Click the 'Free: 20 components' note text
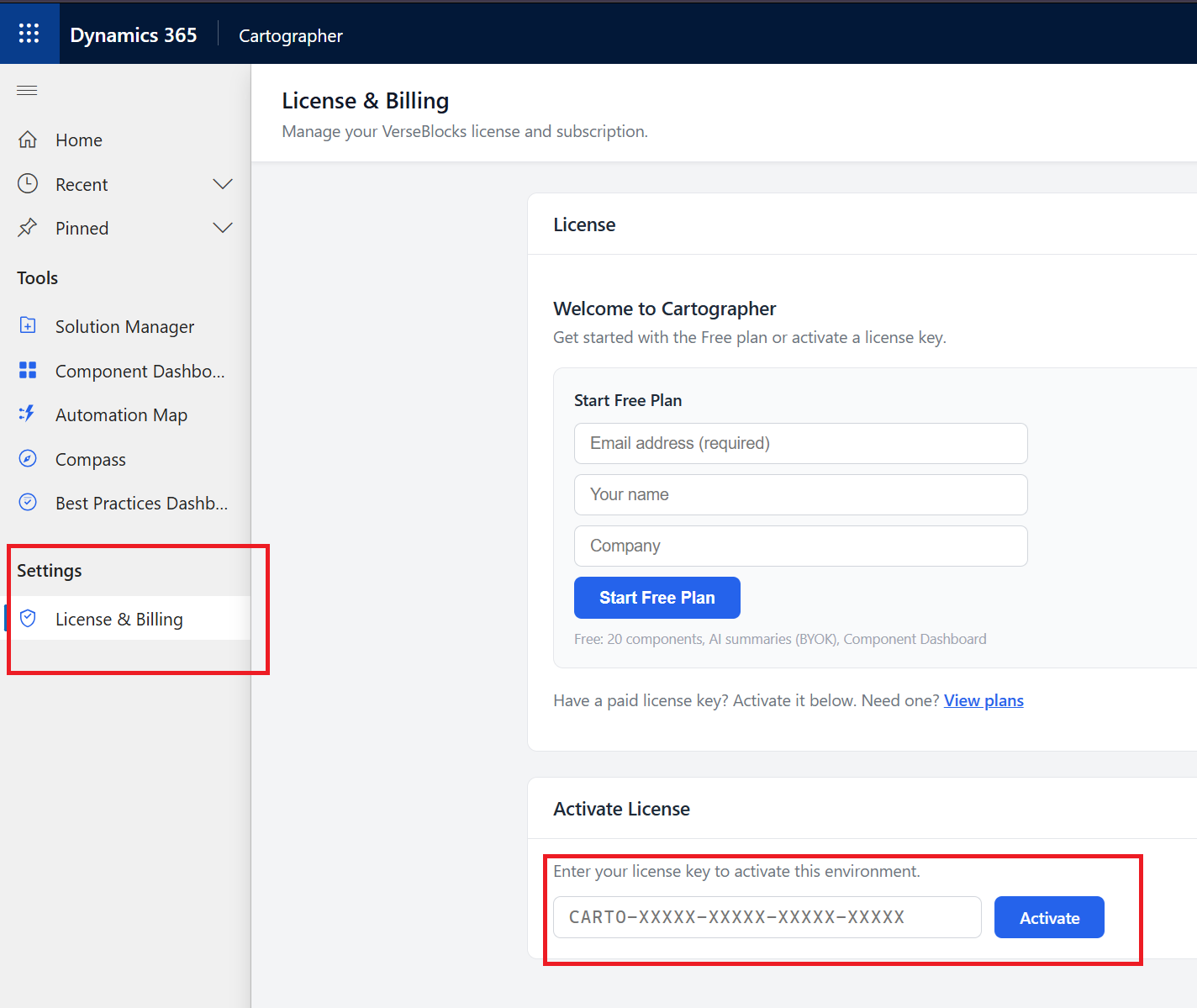Image resolution: width=1197 pixels, height=1008 pixels. pos(780,639)
